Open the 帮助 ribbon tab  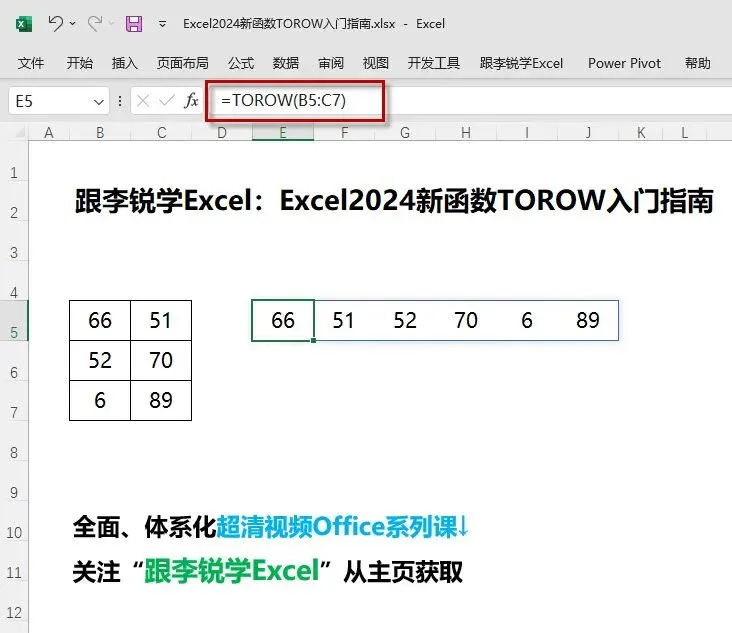pyautogui.click(x=697, y=63)
